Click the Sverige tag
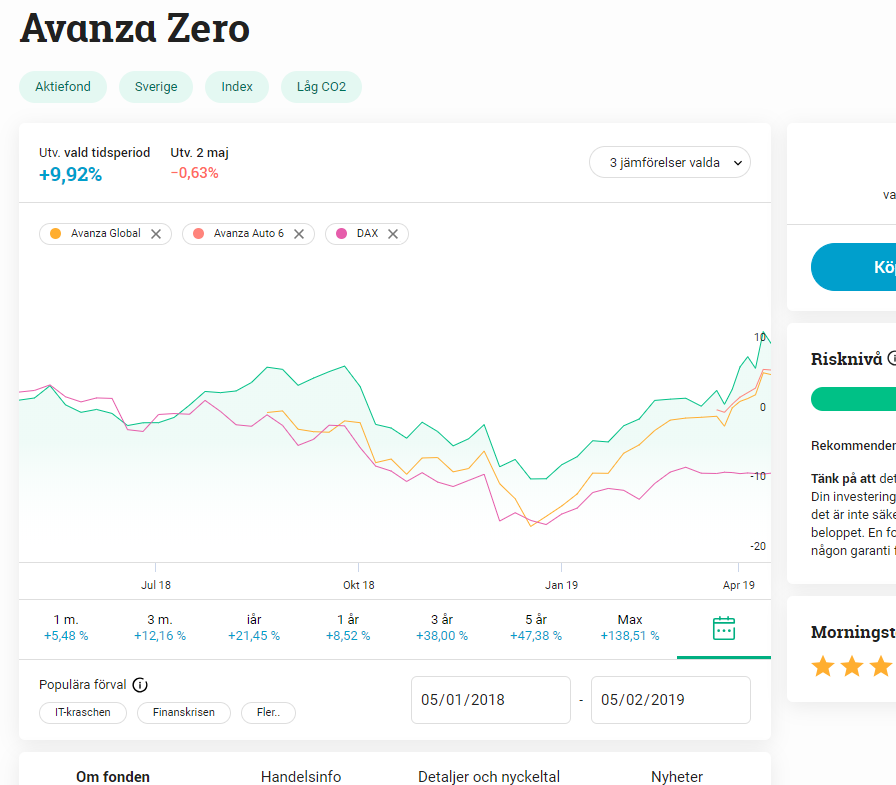 pyautogui.click(x=156, y=87)
